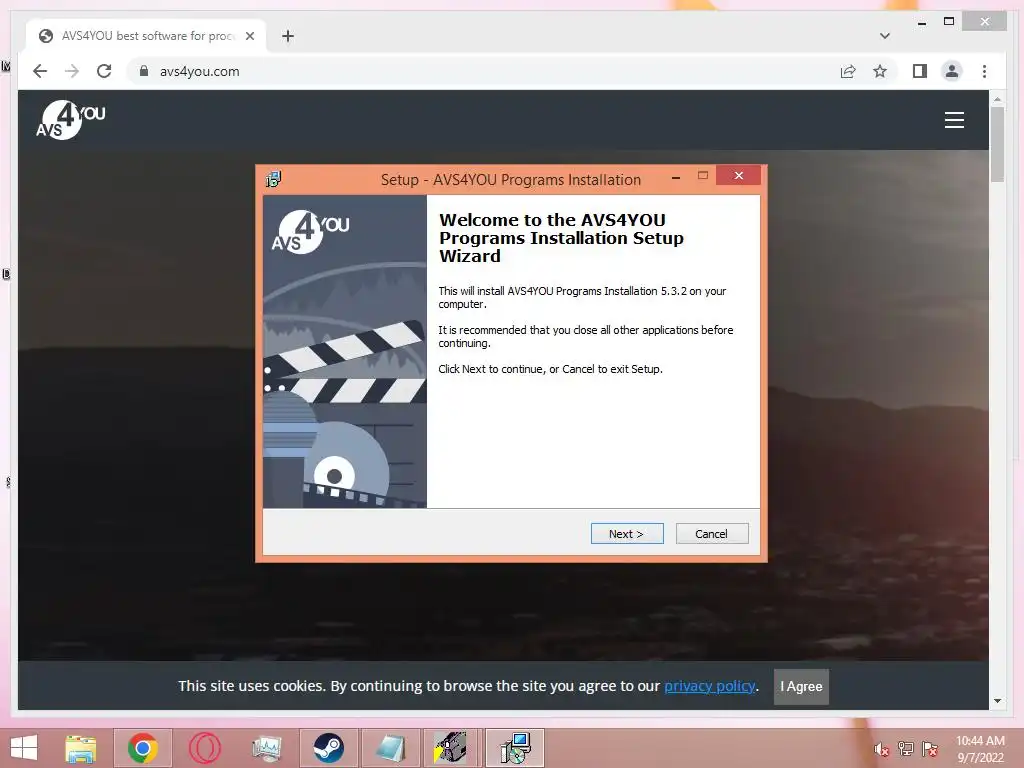Minimize the Setup dialog
The height and width of the screenshot is (768, 1024).
pos(676,177)
